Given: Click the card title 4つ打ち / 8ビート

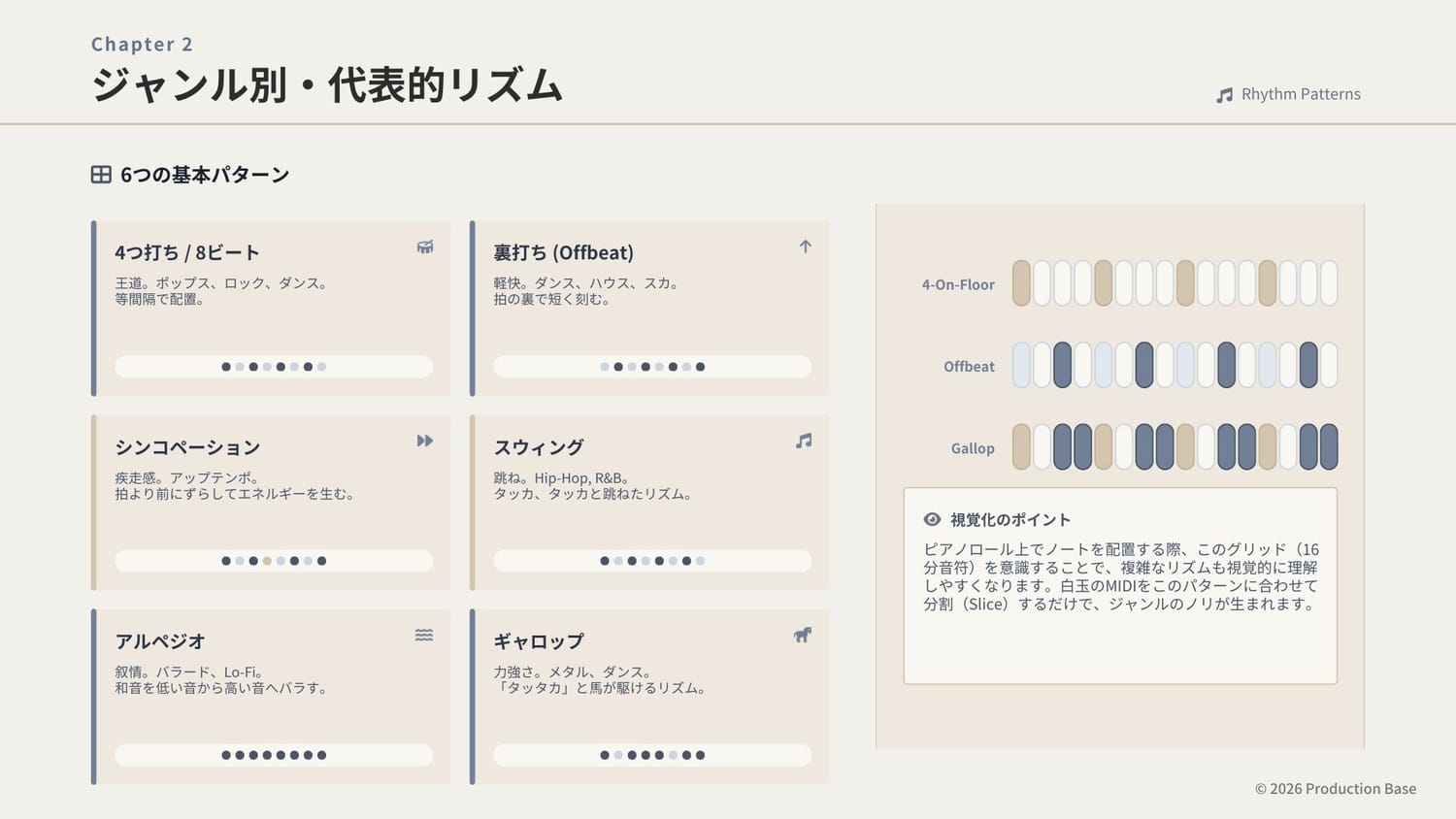Looking at the screenshot, I should tap(187, 252).
